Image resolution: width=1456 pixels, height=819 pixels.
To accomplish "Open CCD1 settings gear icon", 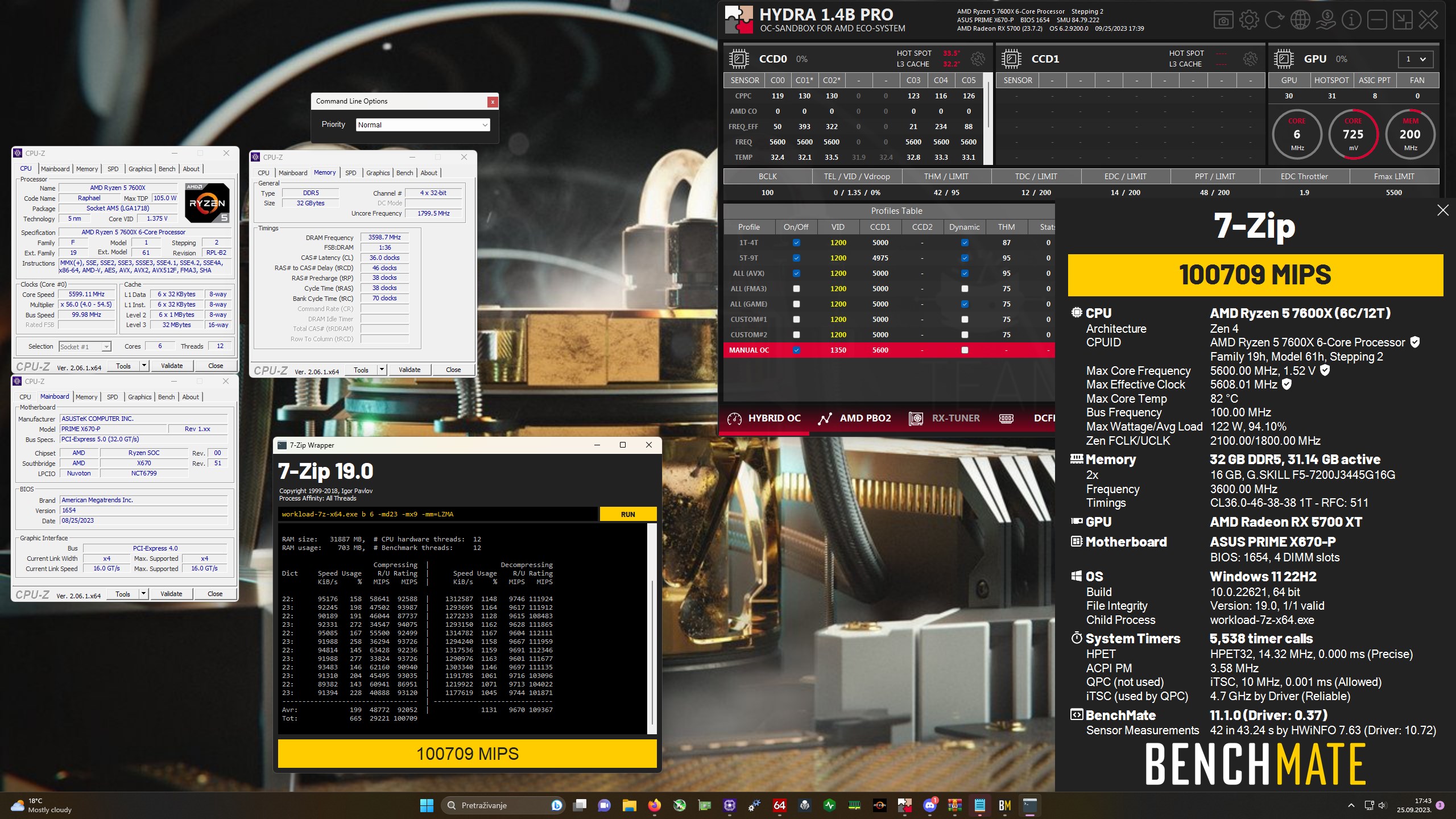I will 1250,59.
